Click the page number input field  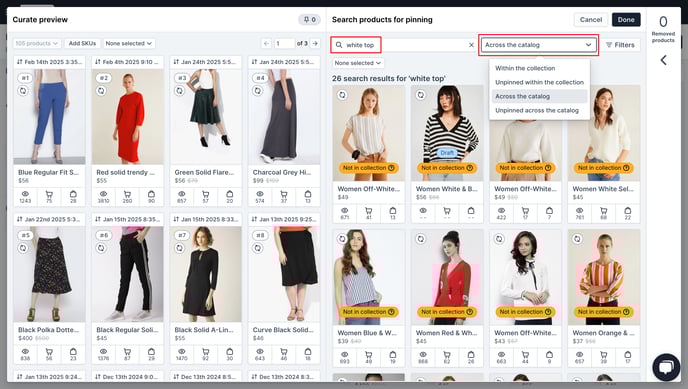(x=284, y=43)
